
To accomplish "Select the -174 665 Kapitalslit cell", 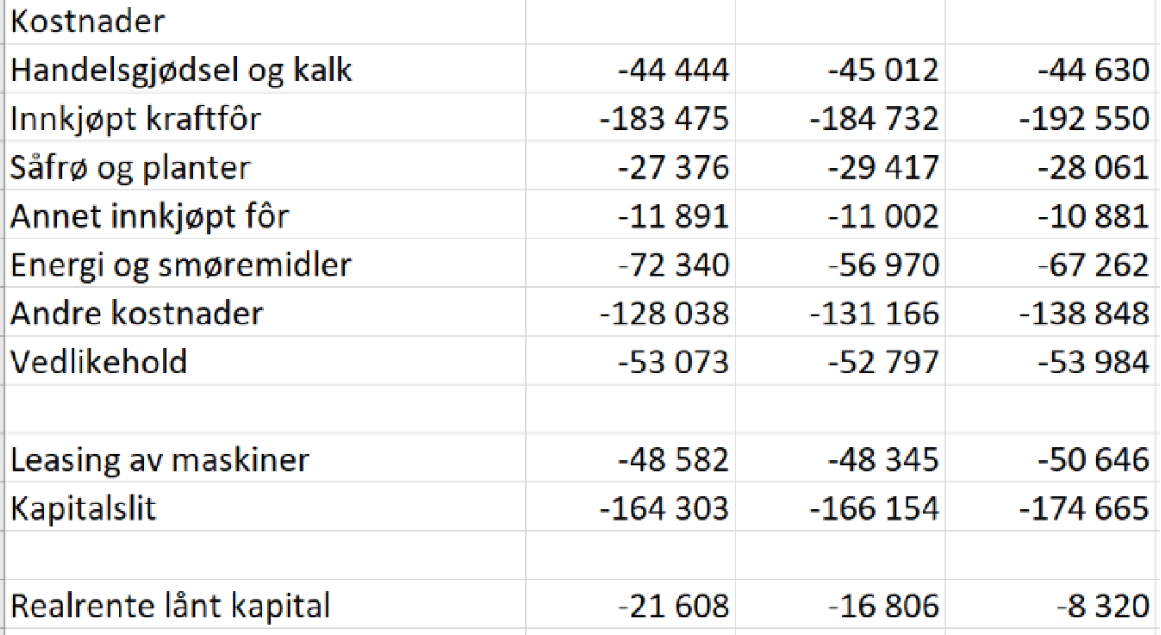I will 1083,508.
